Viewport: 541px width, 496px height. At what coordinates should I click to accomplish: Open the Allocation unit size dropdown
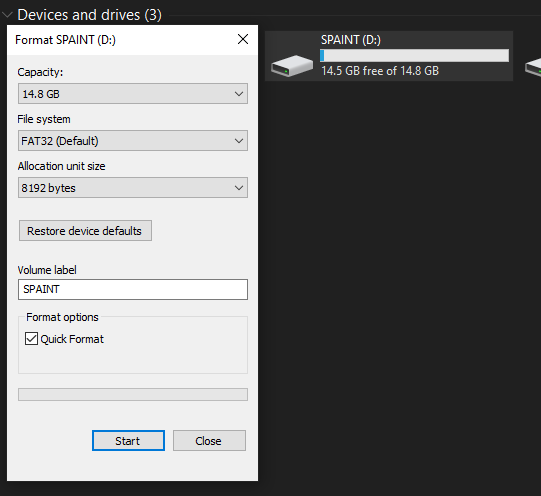coord(133,188)
